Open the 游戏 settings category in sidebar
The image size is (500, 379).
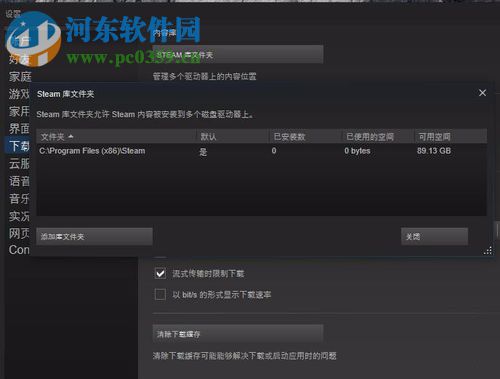[19, 94]
